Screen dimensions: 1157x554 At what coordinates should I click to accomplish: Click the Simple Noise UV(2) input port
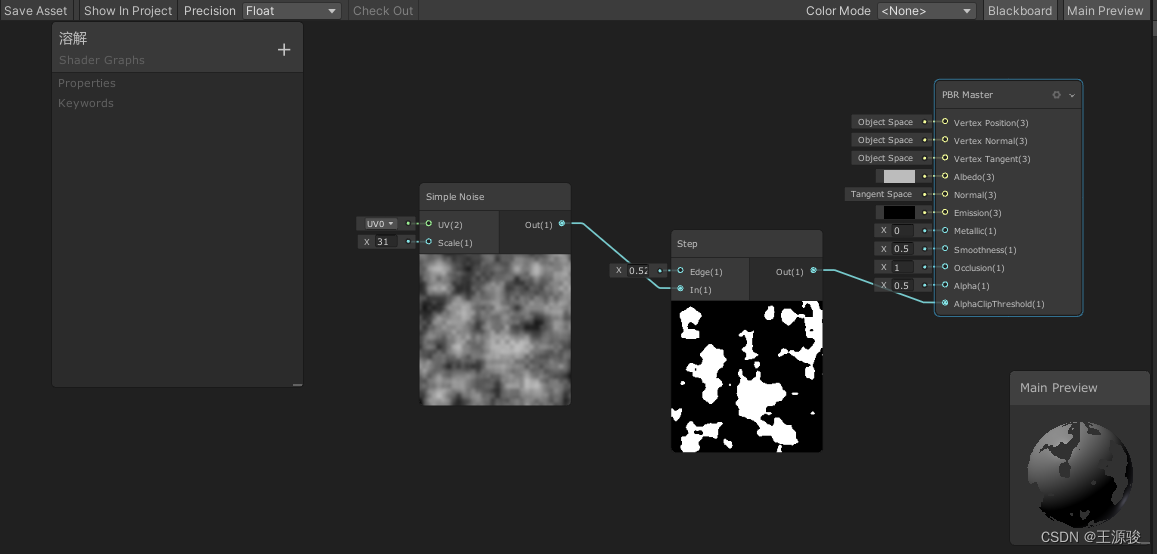point(429,224)
